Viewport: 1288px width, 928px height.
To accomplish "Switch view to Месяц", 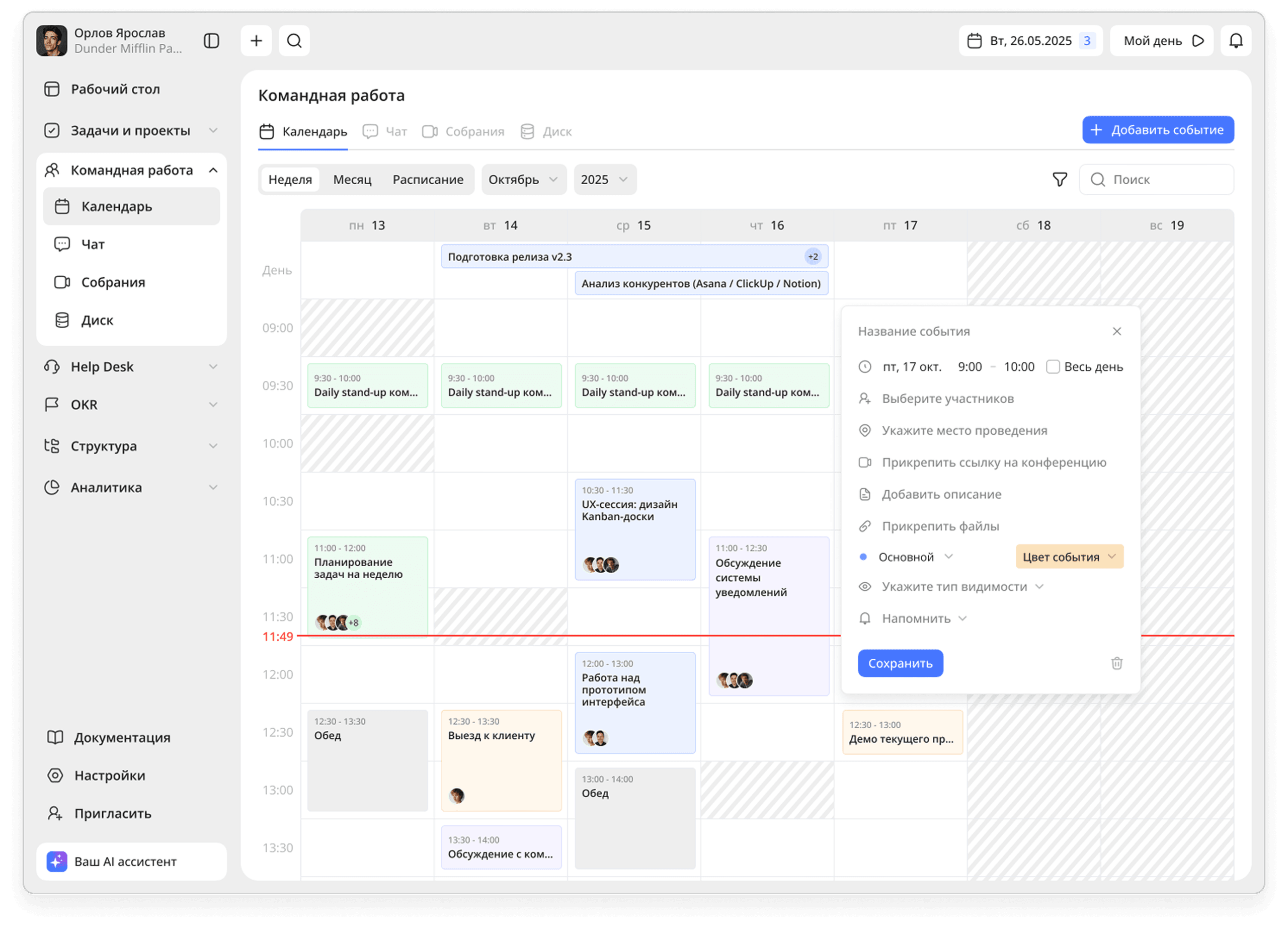I will [352, 180].
